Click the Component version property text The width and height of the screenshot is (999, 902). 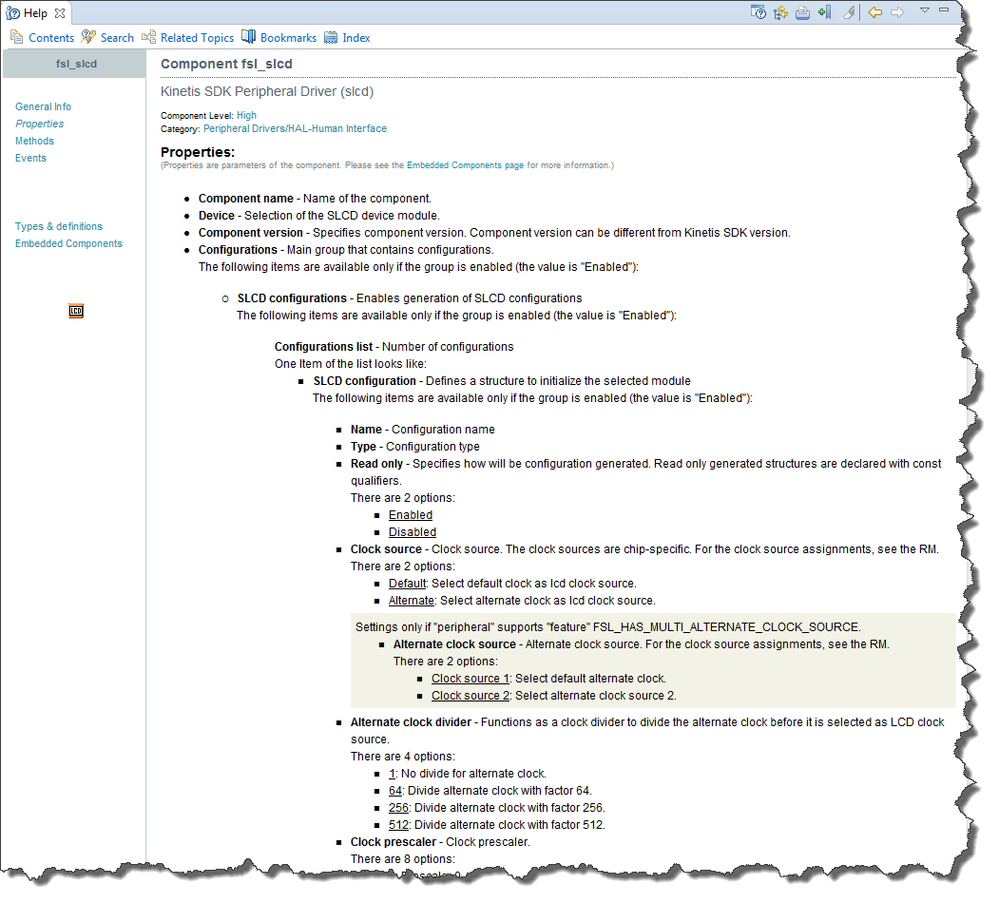250,233
